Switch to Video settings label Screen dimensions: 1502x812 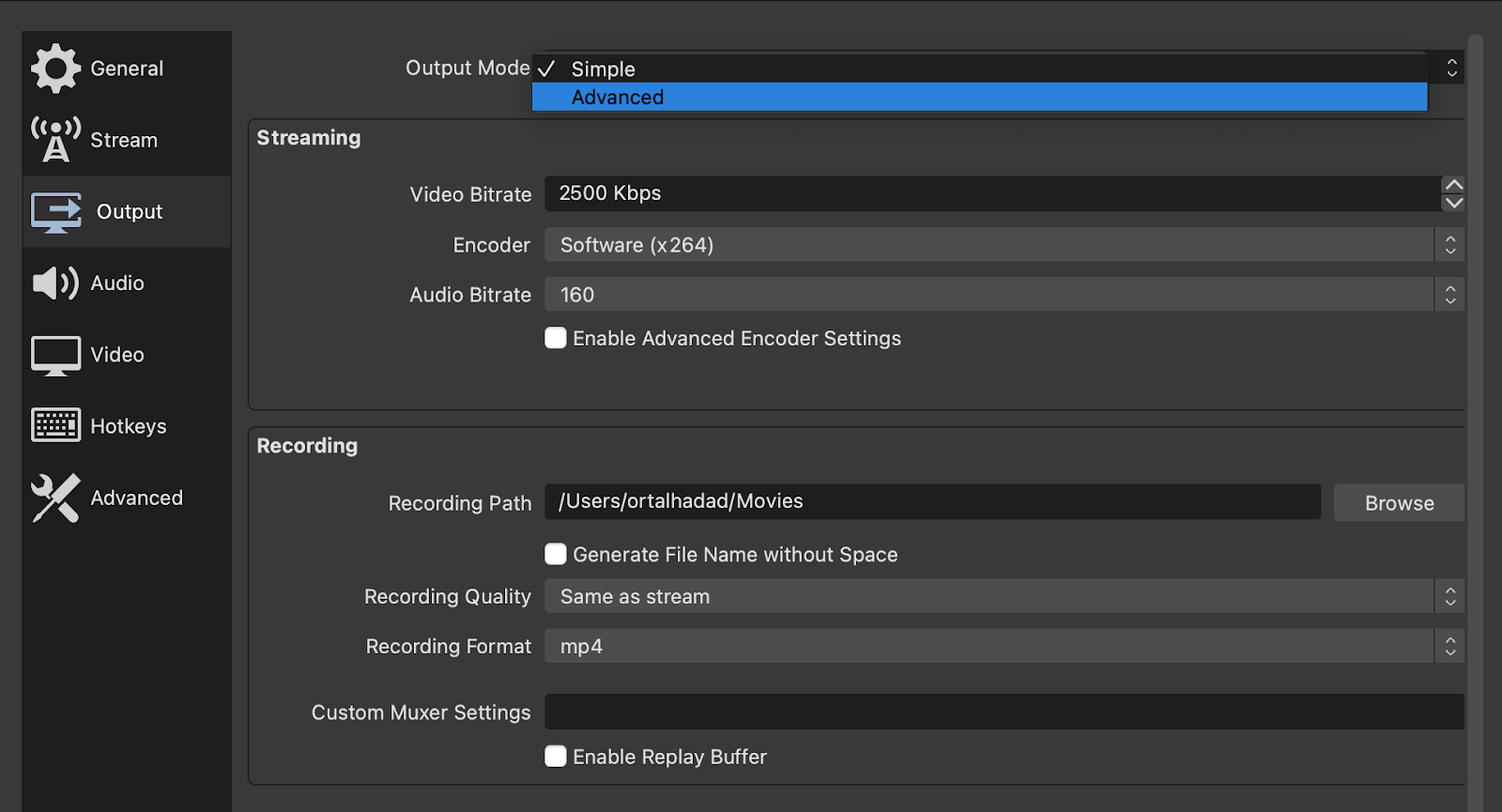click(117, 355)
